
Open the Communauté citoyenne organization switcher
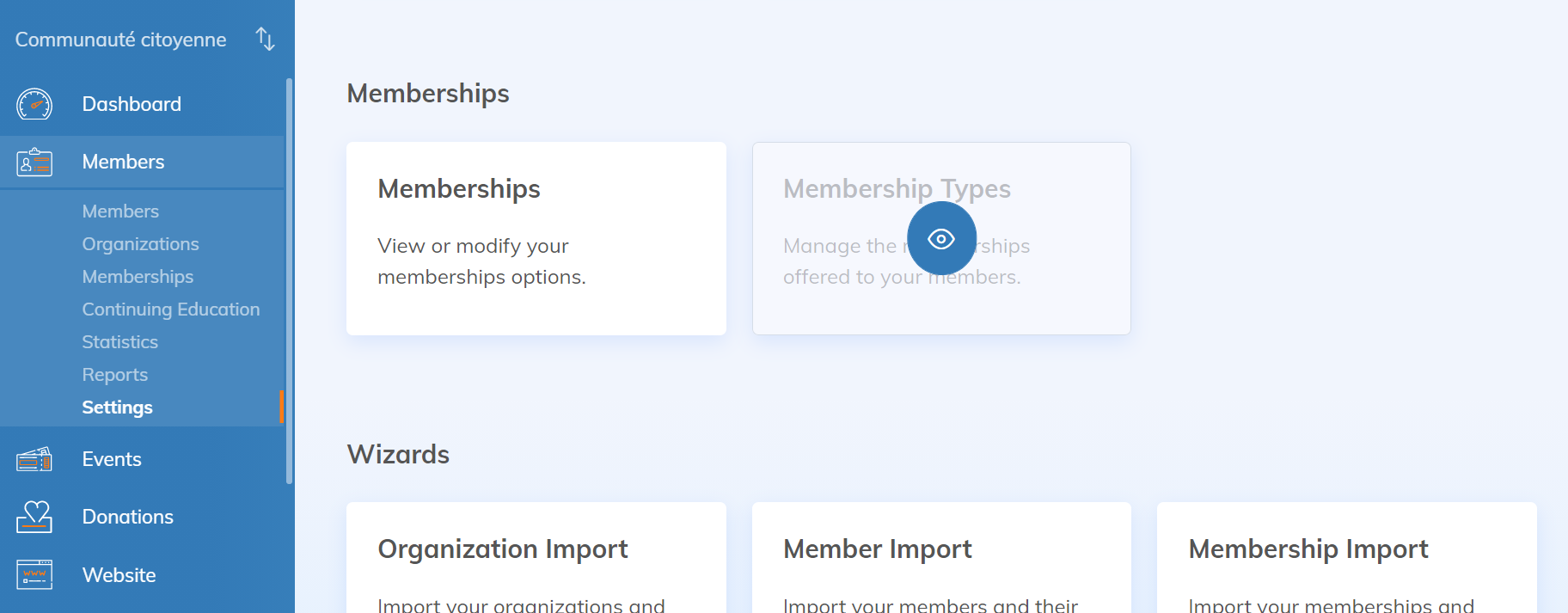click(x=120, y=40)
